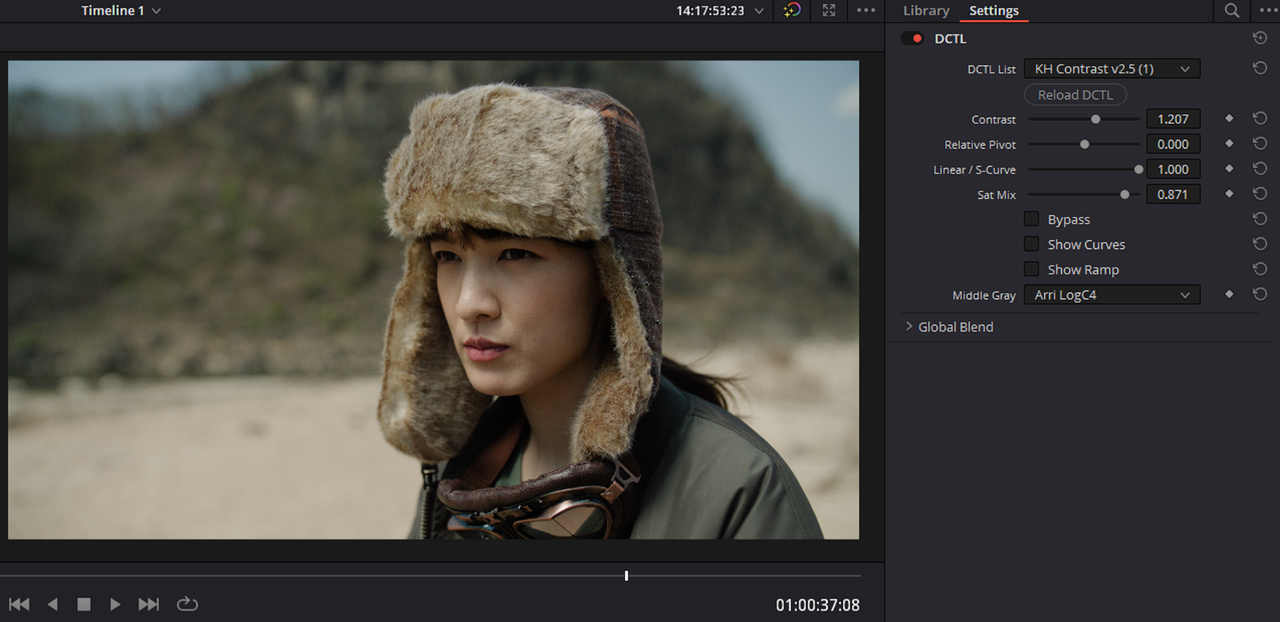Open the Middle Gray dropdown
1280x622 pixels.
(1112, 295)
